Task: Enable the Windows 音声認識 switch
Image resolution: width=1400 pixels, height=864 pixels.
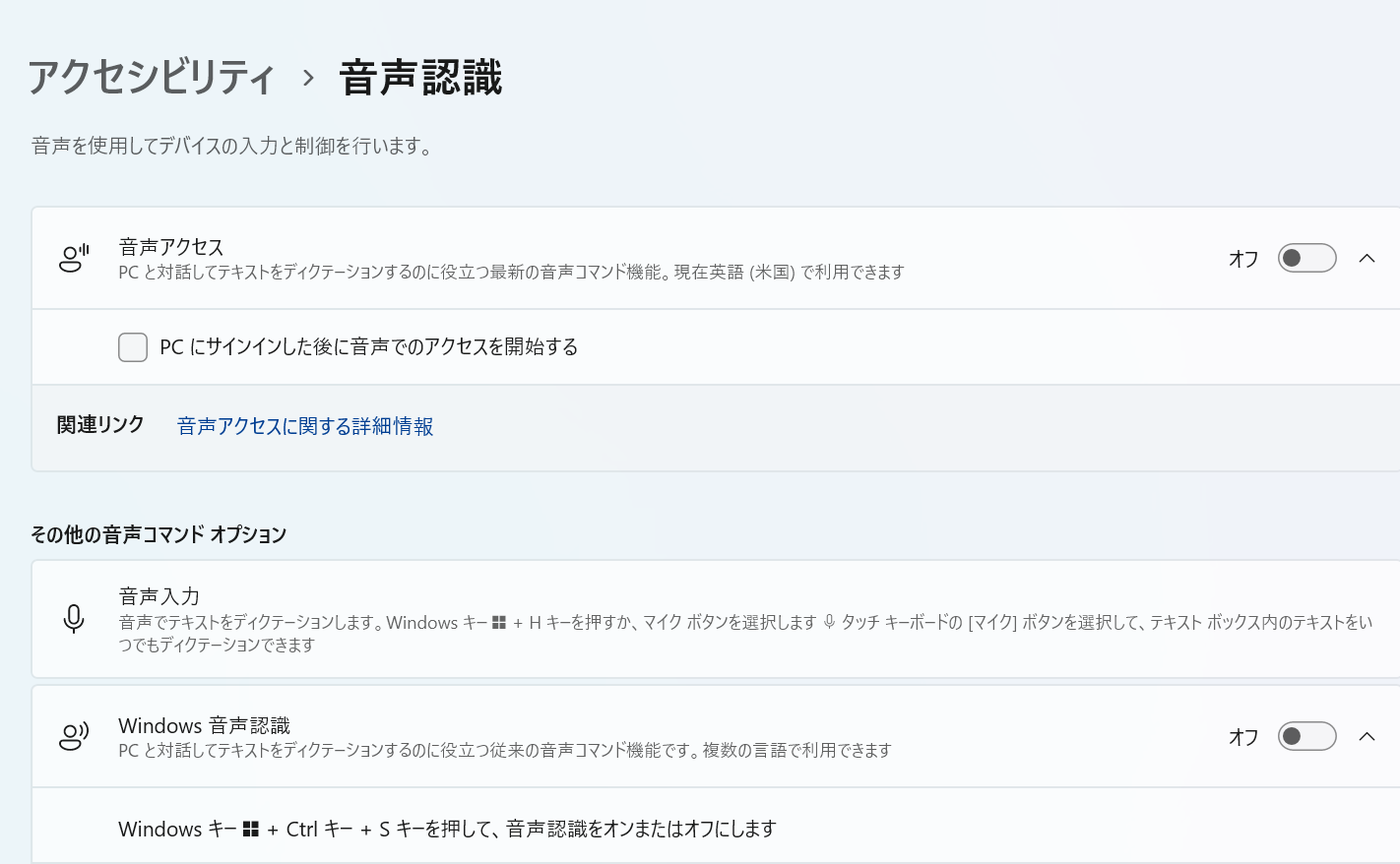Action: [x=1306, y=736]
